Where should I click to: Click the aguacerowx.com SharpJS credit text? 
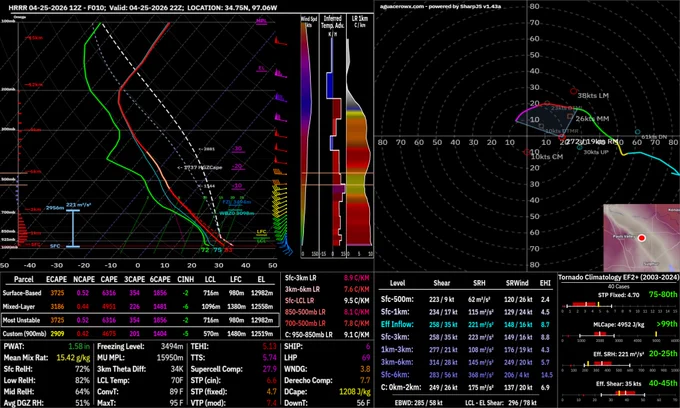(x=440, y=7)
